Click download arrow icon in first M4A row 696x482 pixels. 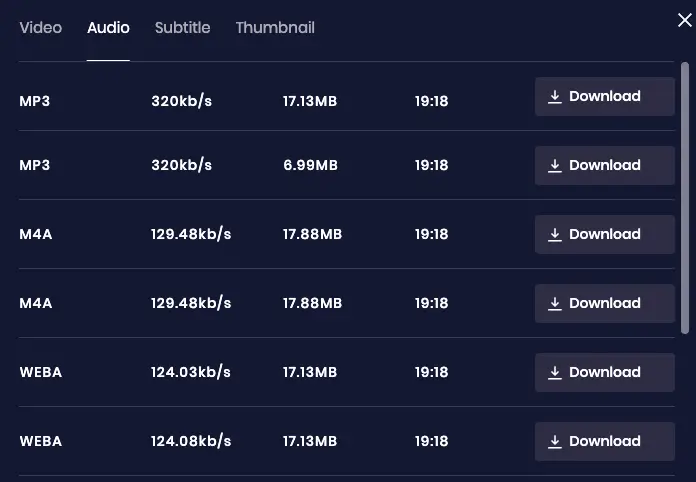tap(555, 235)
